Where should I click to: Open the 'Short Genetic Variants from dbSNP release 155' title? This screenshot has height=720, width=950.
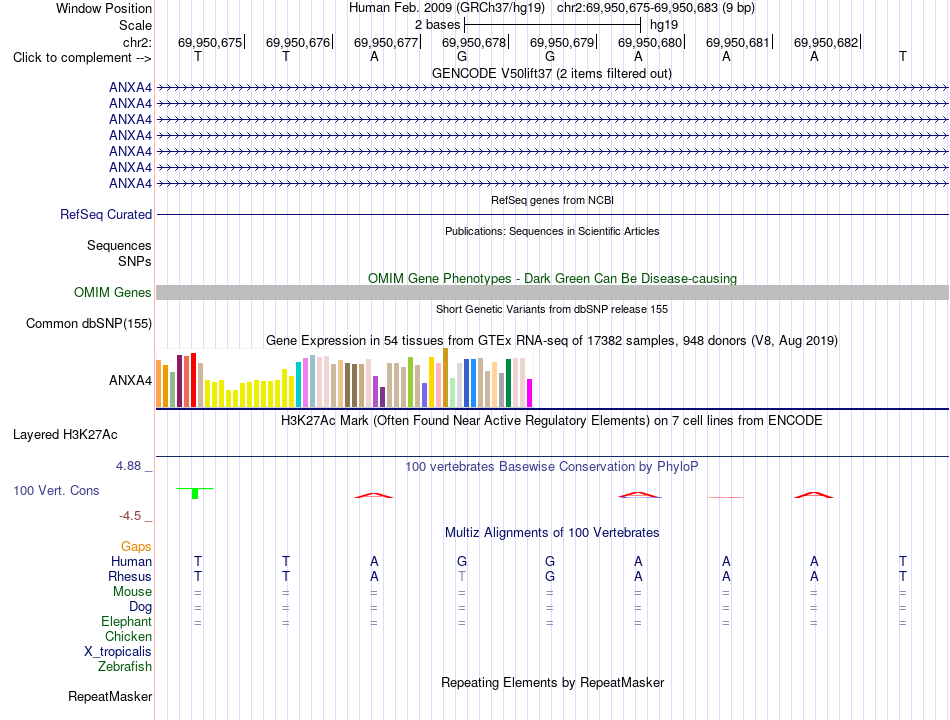point(552,309)
